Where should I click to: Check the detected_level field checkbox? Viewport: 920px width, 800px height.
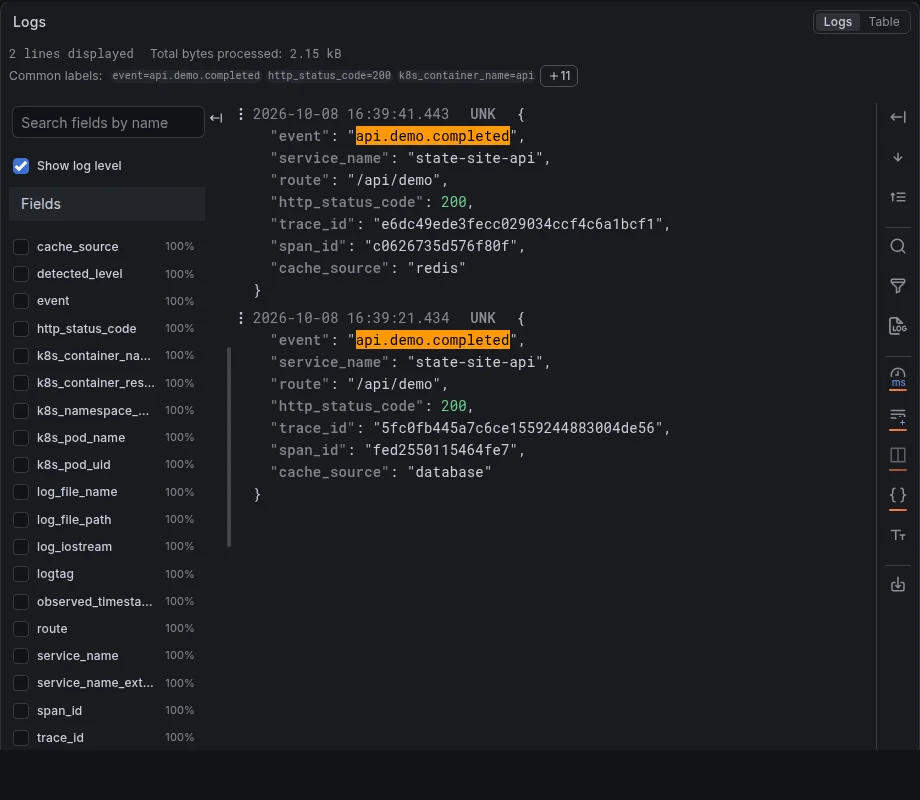tap(21, 274)
